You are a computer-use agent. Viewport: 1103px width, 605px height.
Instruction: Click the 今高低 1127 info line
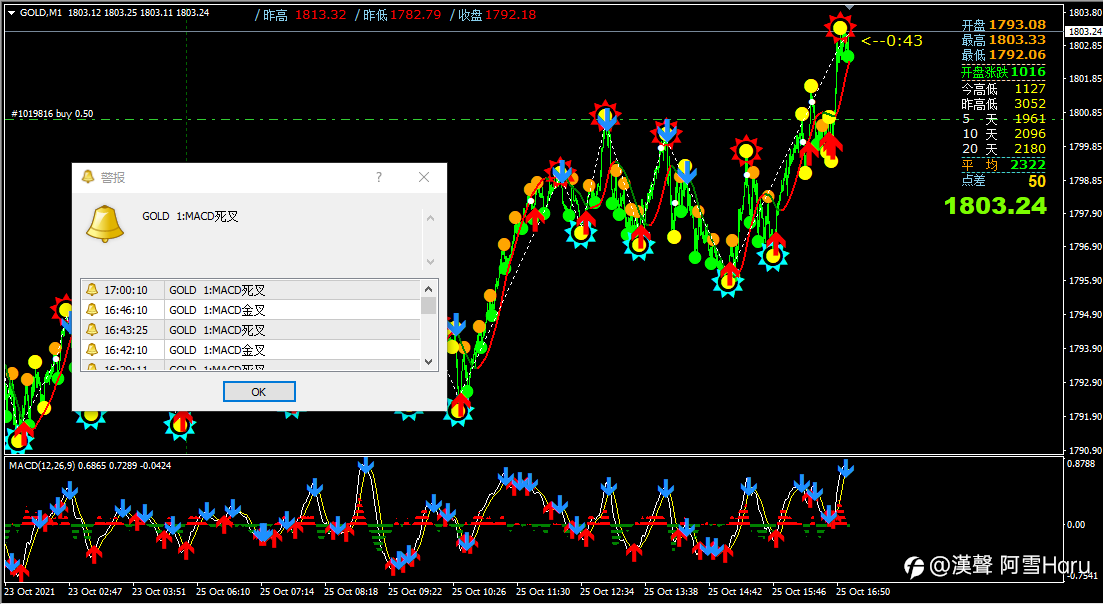click(1004, 89)
